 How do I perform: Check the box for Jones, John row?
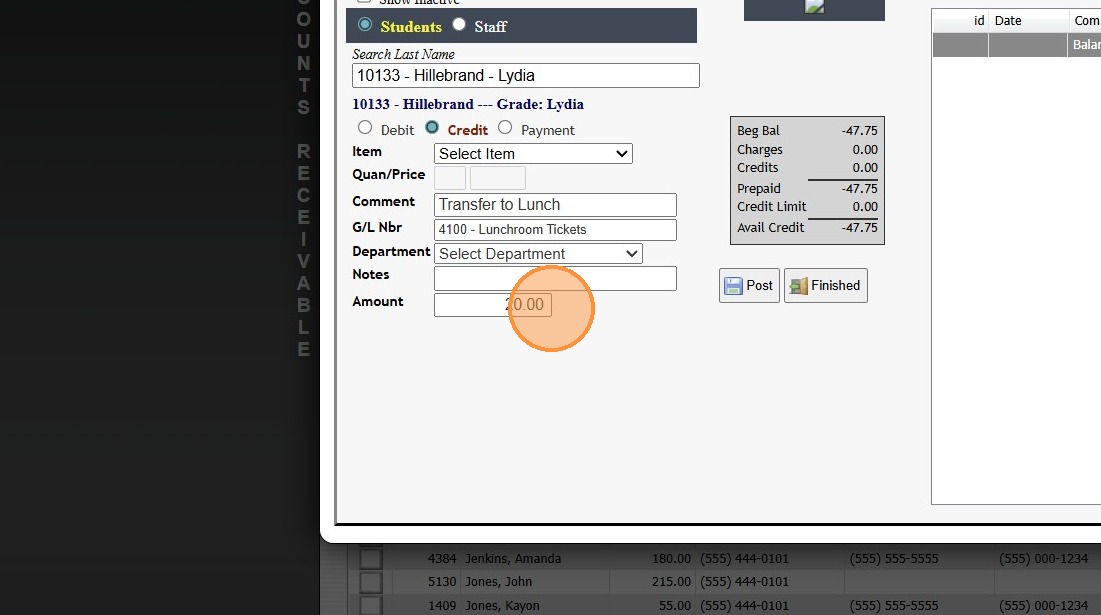(x=371, y=582)
